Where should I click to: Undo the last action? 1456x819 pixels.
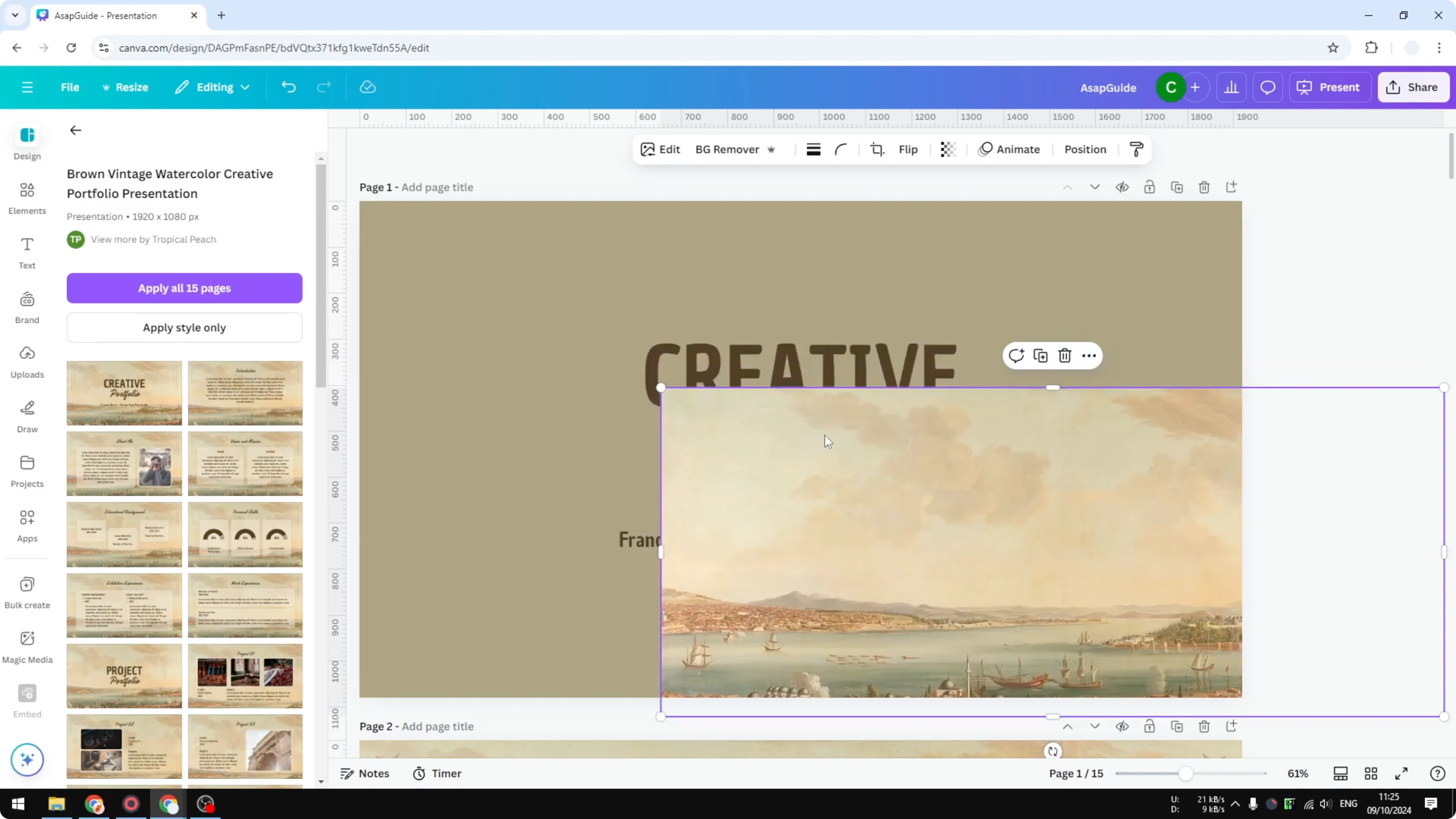coord(288,87)
